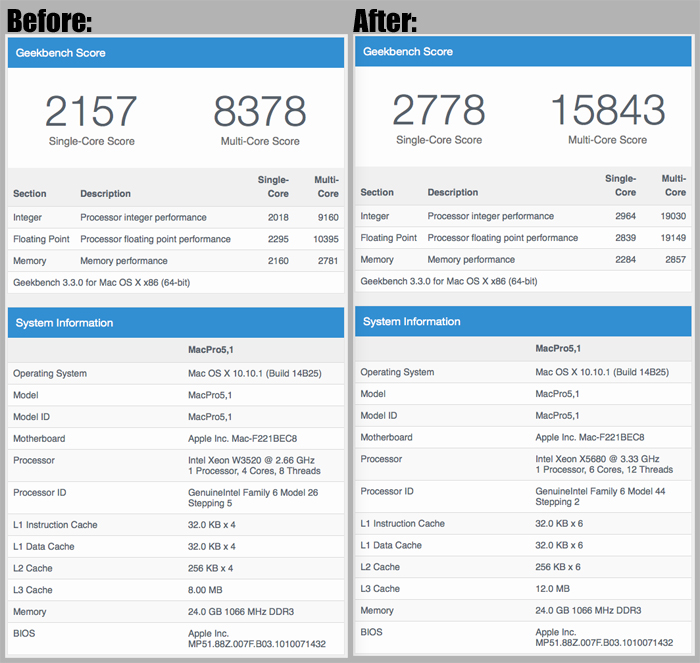Screen dimensions: 700x663
Task: Select the After Geekbench Score header
Action: coord(523,51)
